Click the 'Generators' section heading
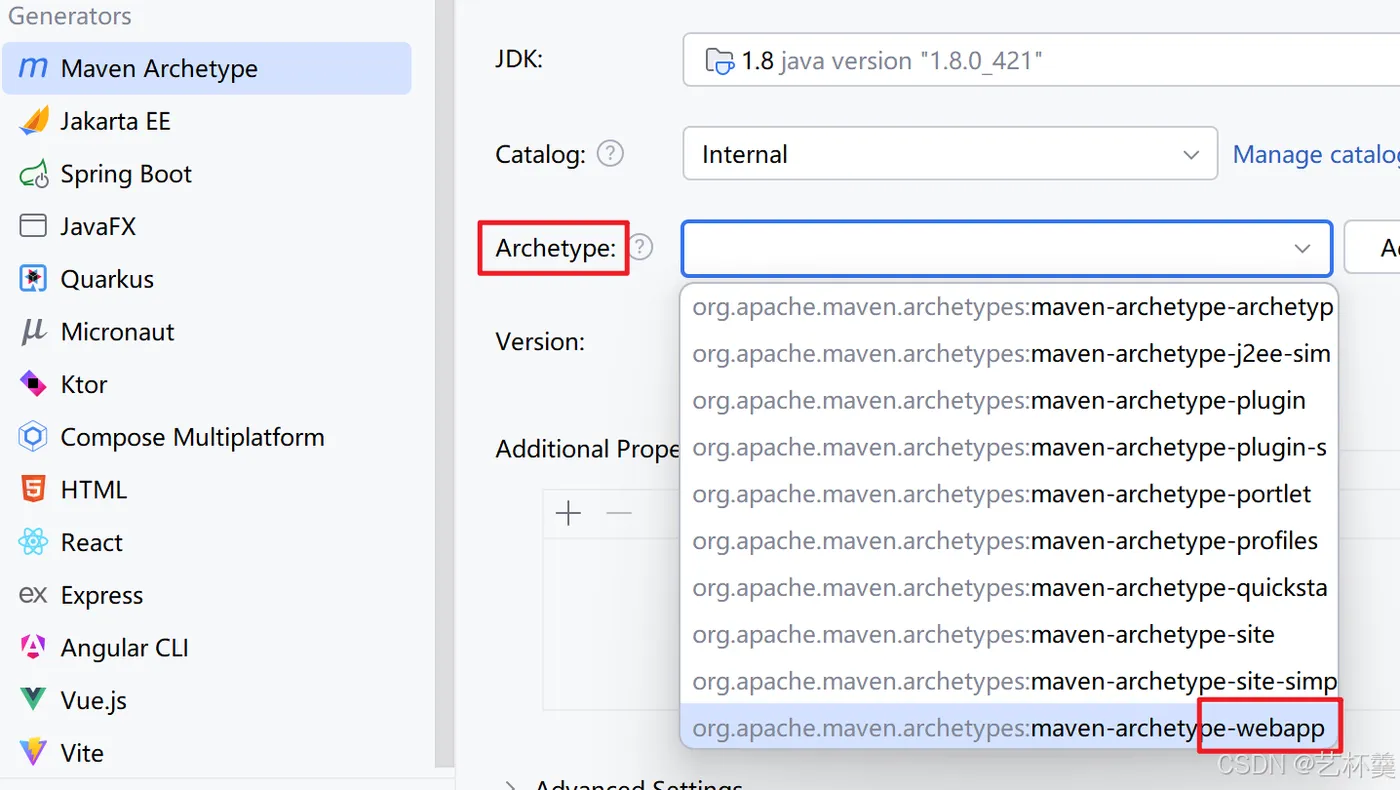This screenshot has height=790, width=1400. coord(70,16)
